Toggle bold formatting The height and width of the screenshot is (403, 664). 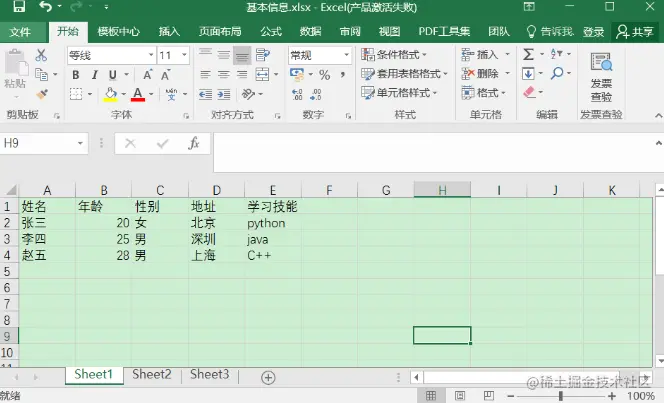[x=76, y=75]
